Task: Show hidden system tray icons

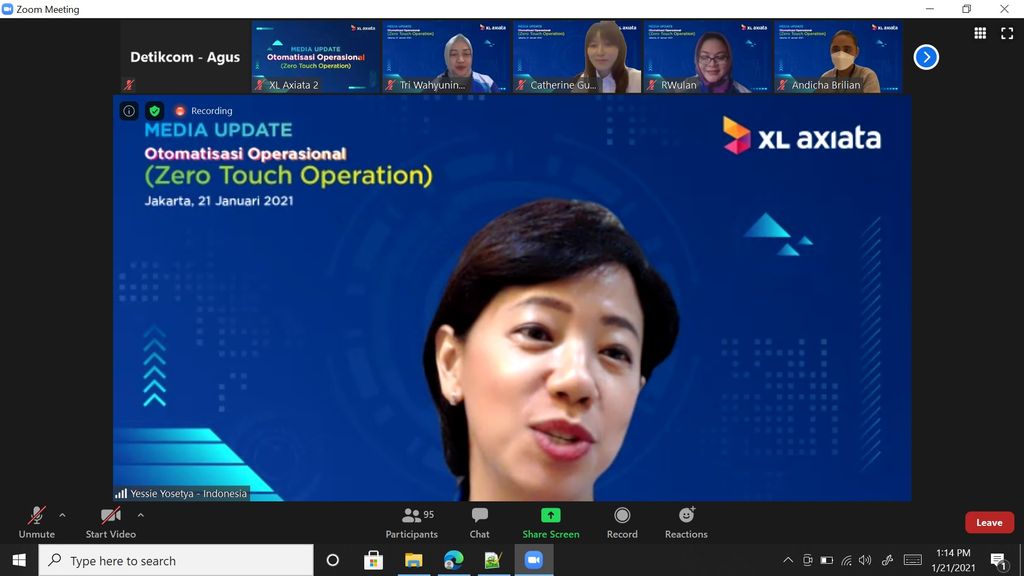Action: click(788, 560)
